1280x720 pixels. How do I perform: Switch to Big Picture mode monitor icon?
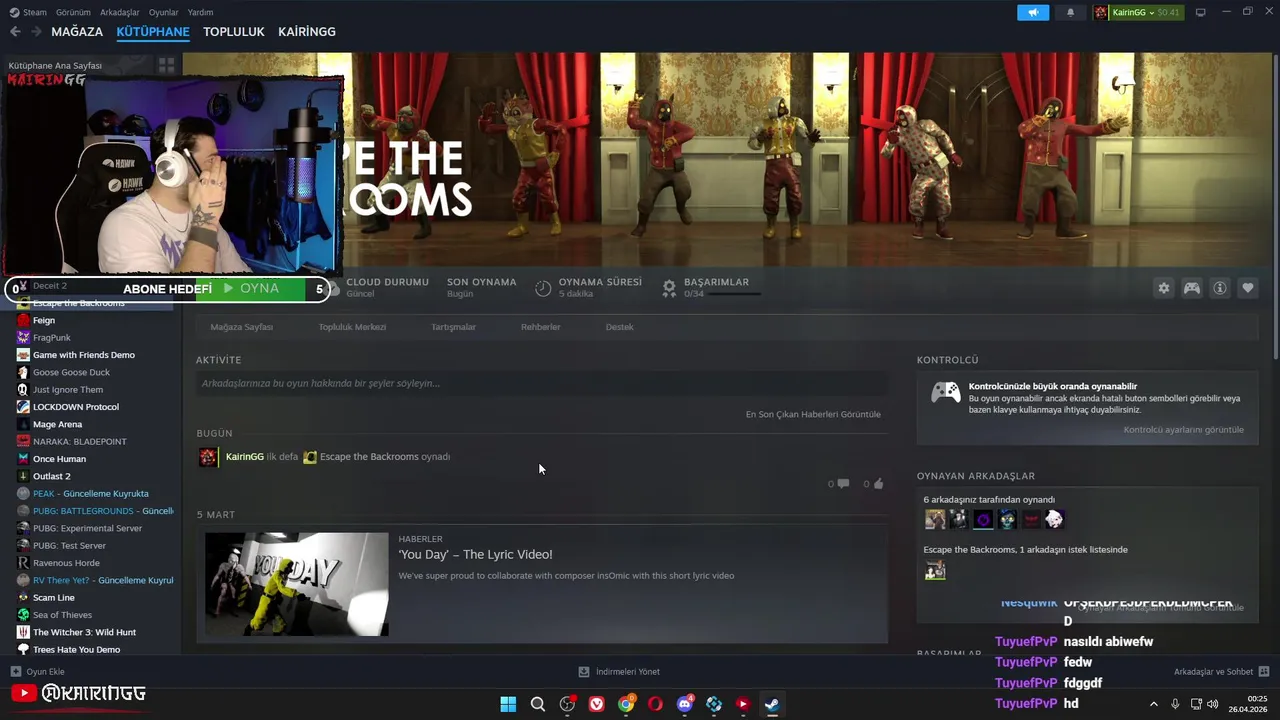[1200, 12]
